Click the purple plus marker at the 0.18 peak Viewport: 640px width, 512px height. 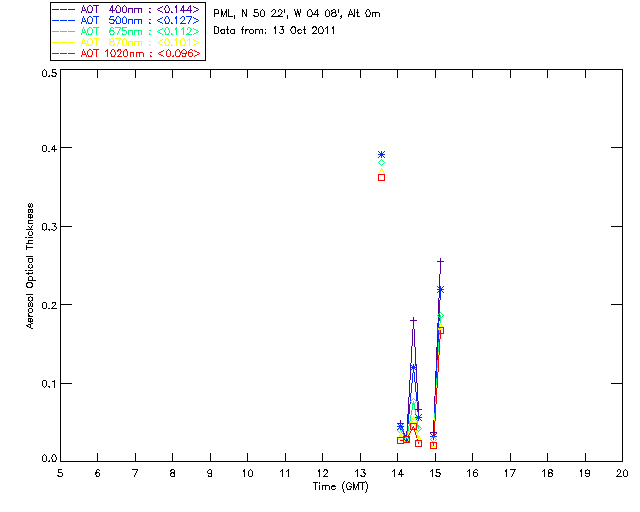point(413,321)
